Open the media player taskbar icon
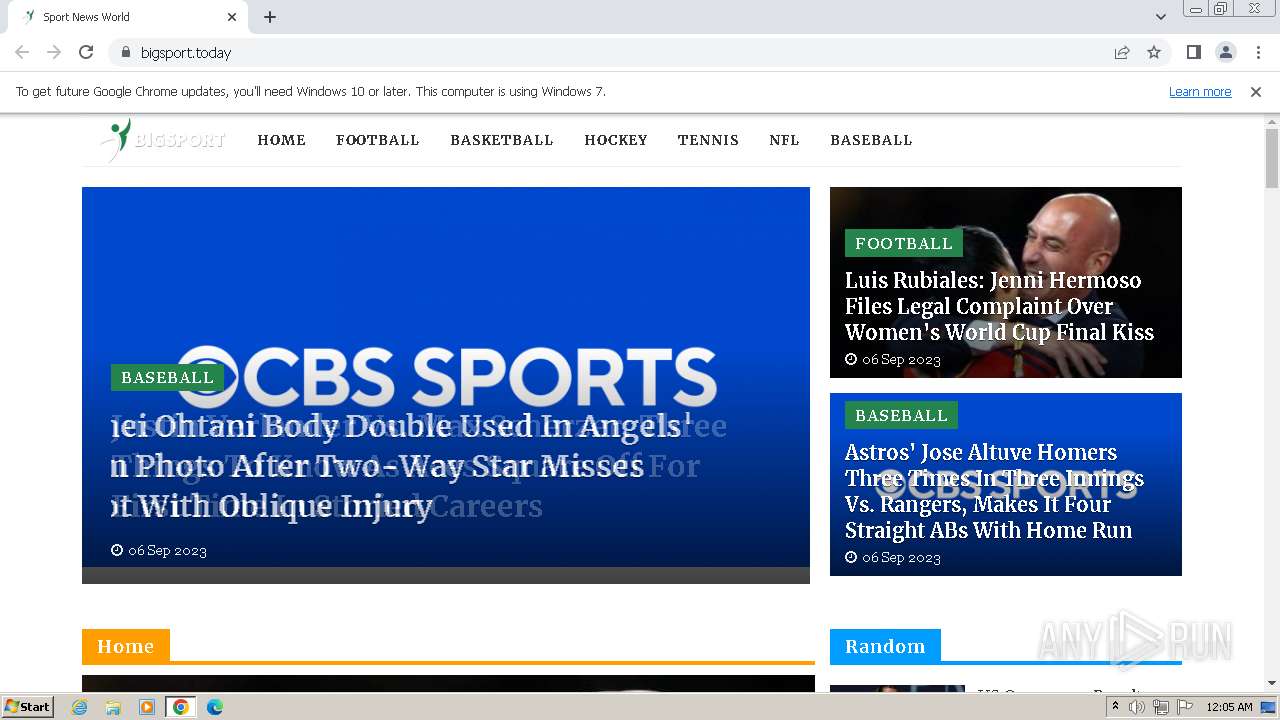1280x720 pixels. [x=147, y=707]
